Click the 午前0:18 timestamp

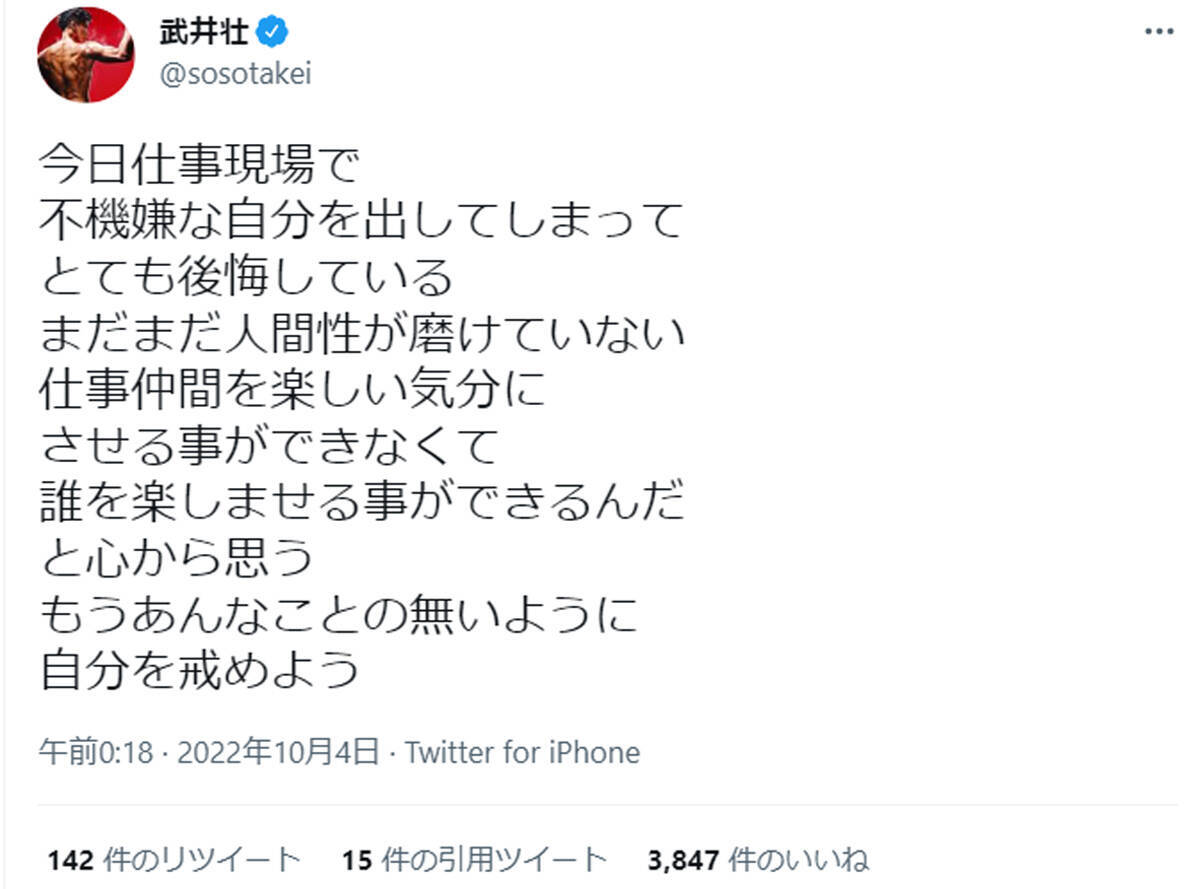click(x=96, y=752)
